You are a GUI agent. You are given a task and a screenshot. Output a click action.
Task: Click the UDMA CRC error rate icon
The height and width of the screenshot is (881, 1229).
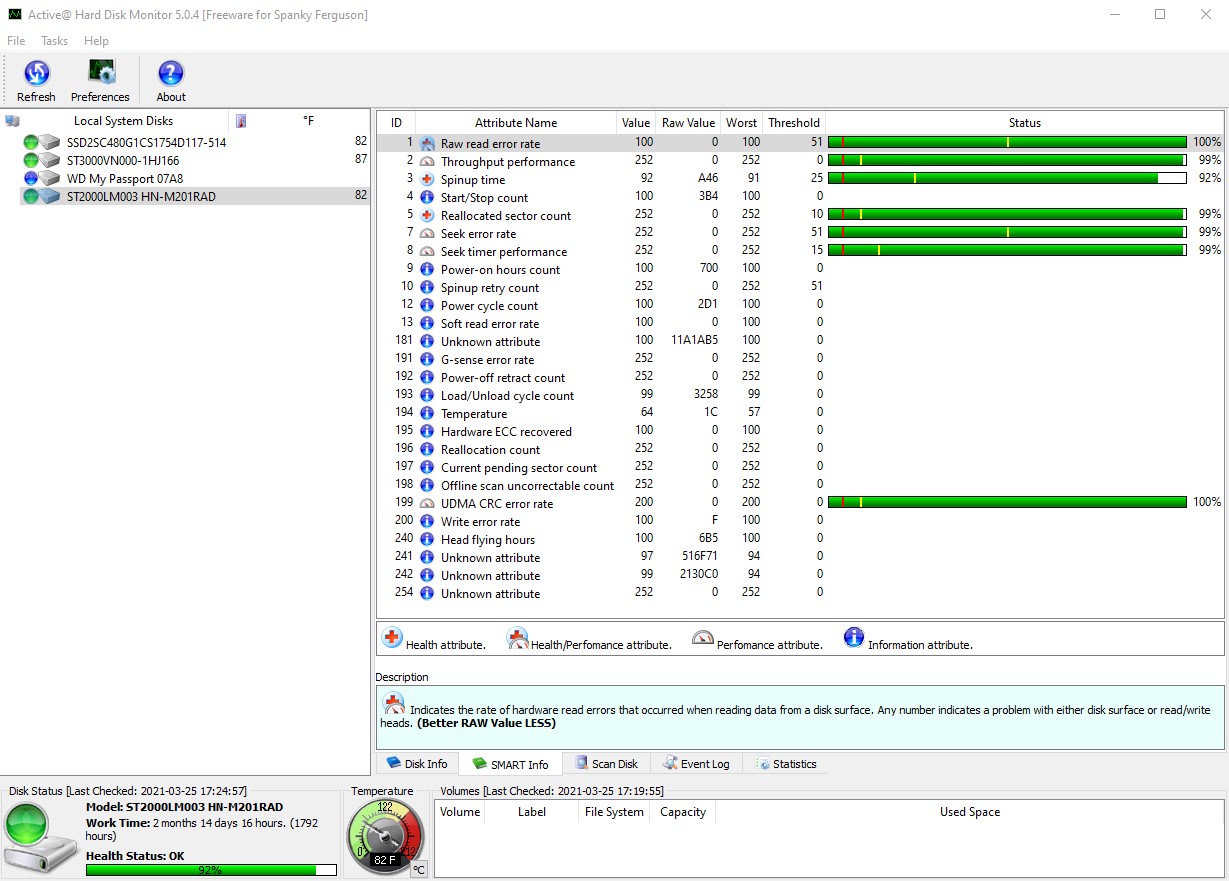[427, 504]
